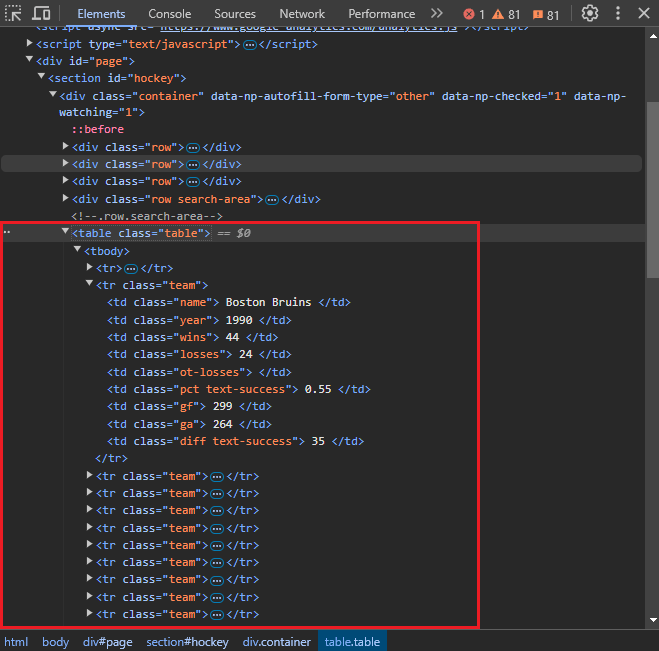Open the Sources tab
The height and width of the screenshot is (651, 659).
pyautogui.click(x=235, y=14)
